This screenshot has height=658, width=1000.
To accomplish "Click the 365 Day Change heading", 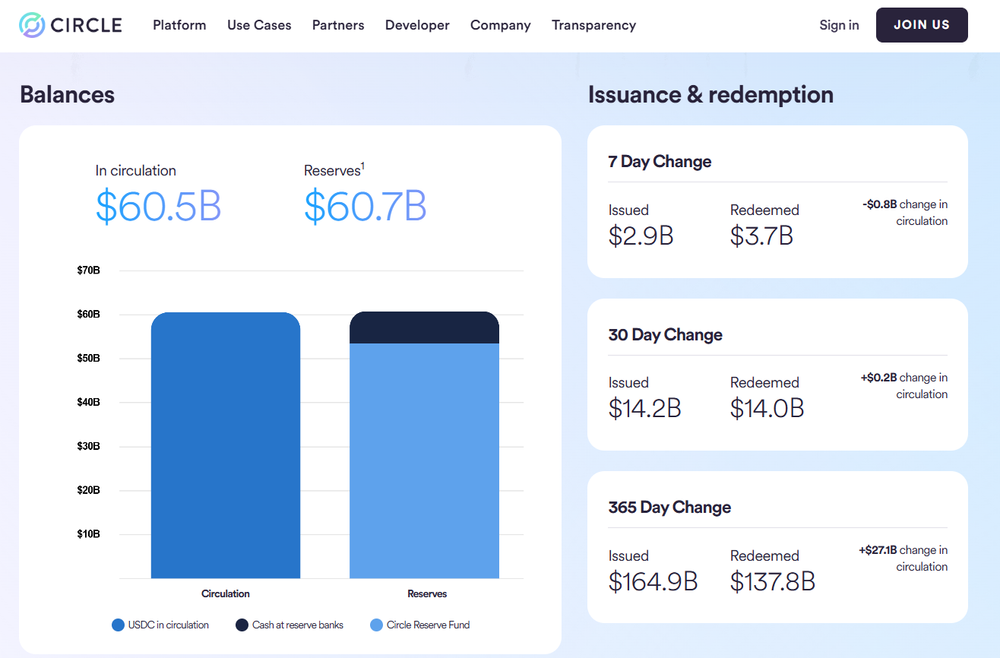I will click(670, 508).
